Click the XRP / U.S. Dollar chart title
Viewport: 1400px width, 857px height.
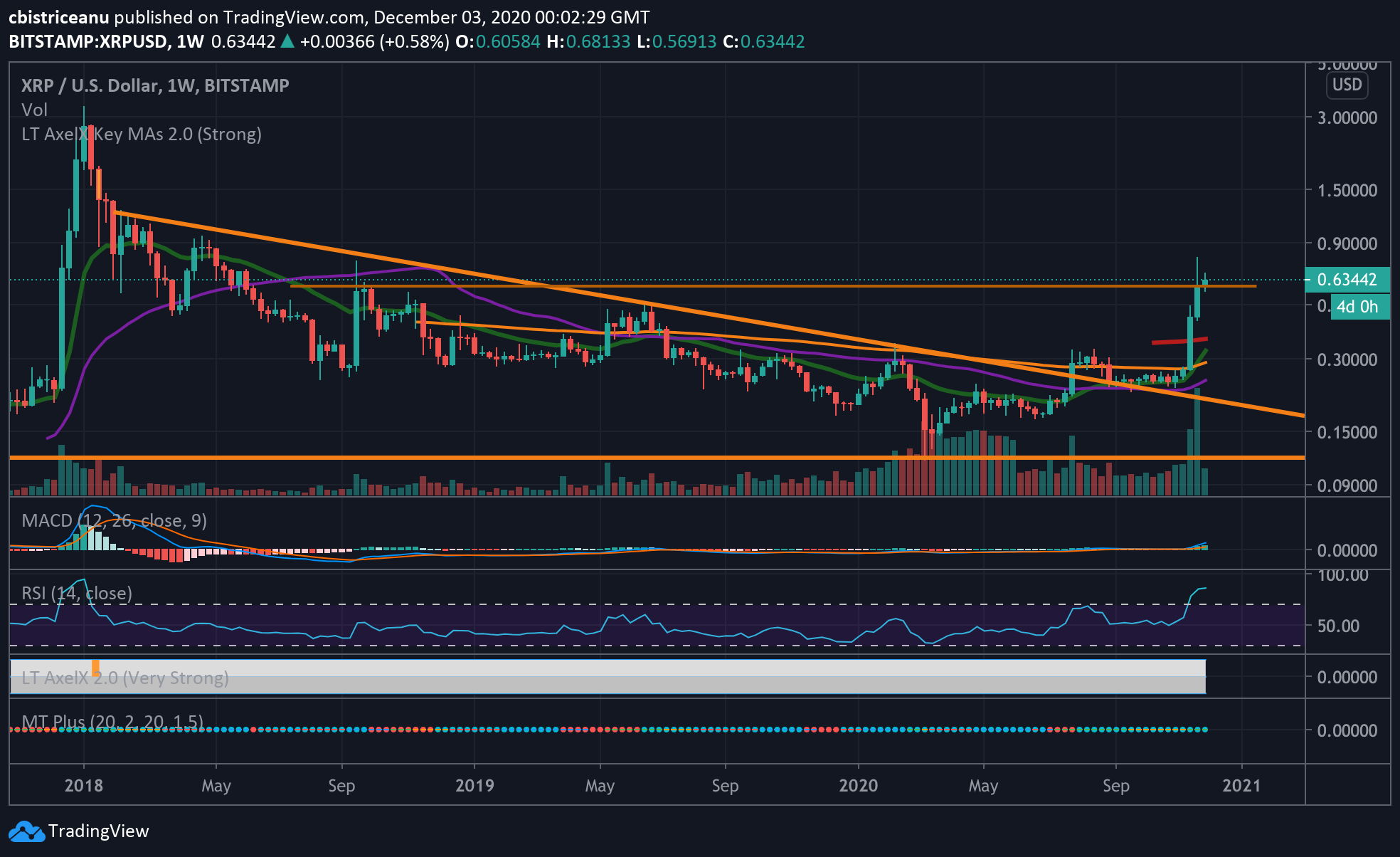155,85
